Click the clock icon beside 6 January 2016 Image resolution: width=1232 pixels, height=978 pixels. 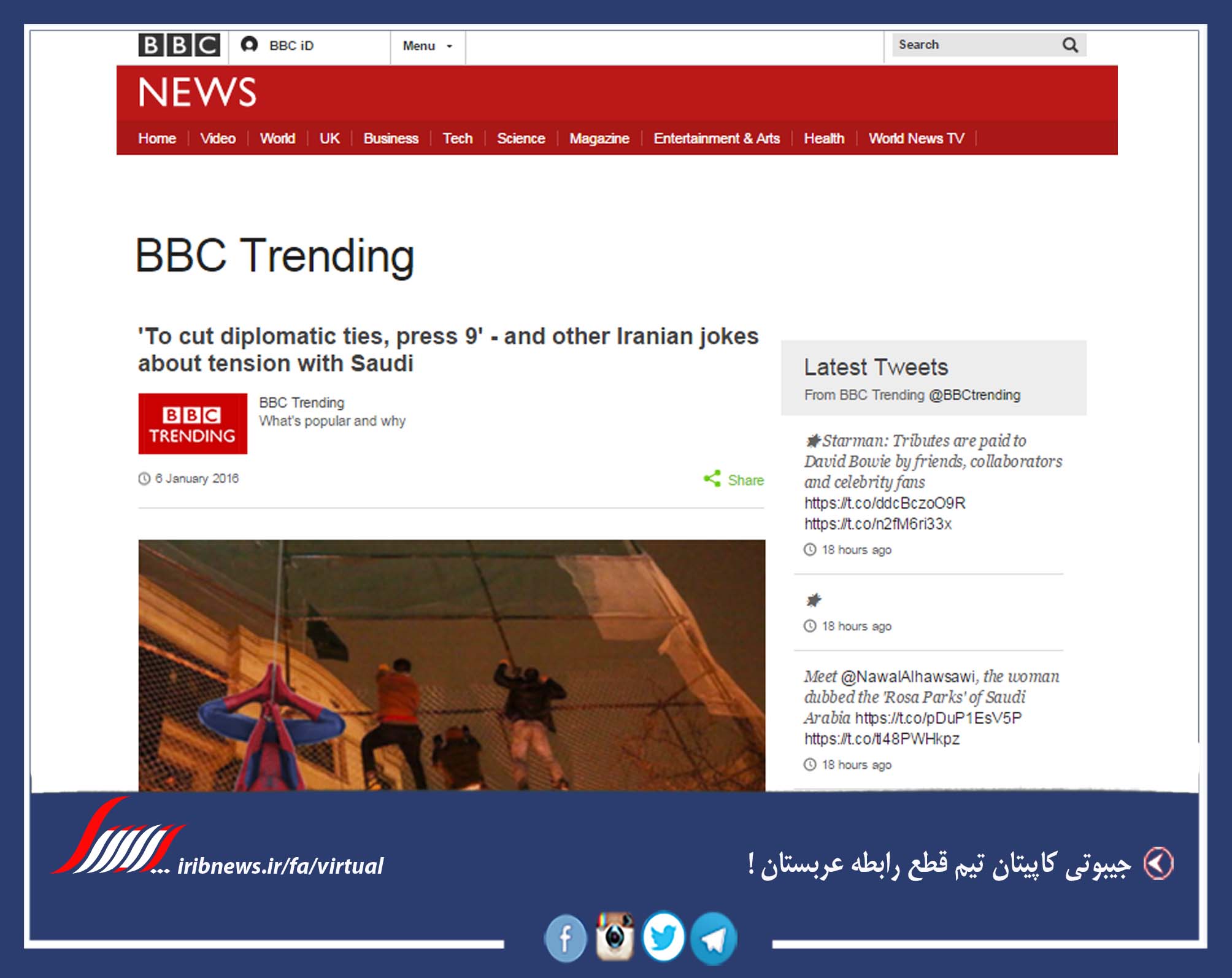144,479
